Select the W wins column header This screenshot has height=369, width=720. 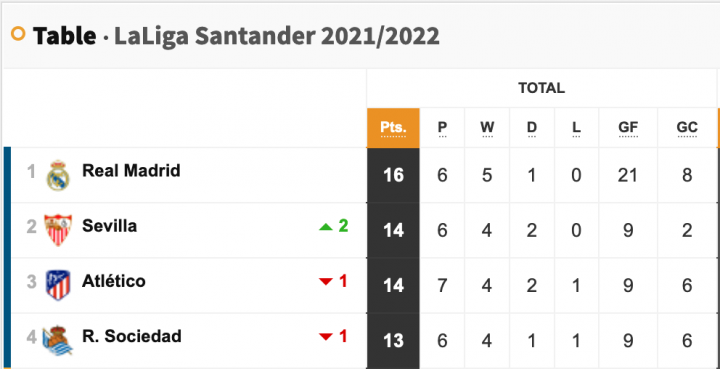click(487, 128)
